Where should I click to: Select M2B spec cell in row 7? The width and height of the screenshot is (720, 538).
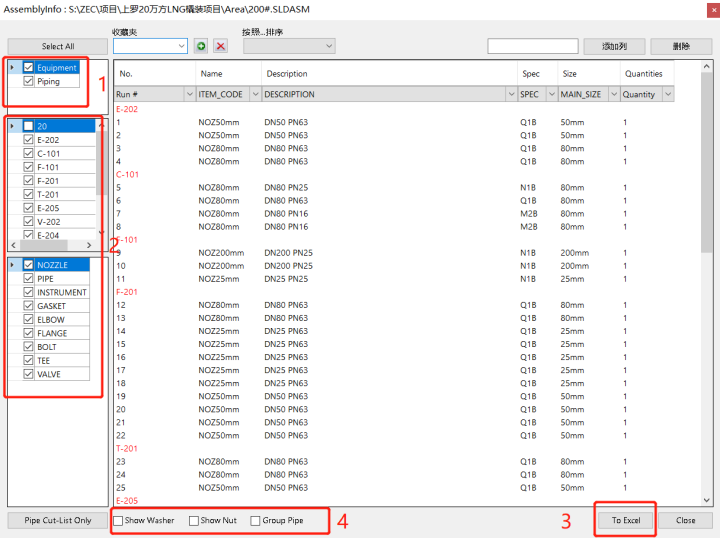tap(529, 214)
